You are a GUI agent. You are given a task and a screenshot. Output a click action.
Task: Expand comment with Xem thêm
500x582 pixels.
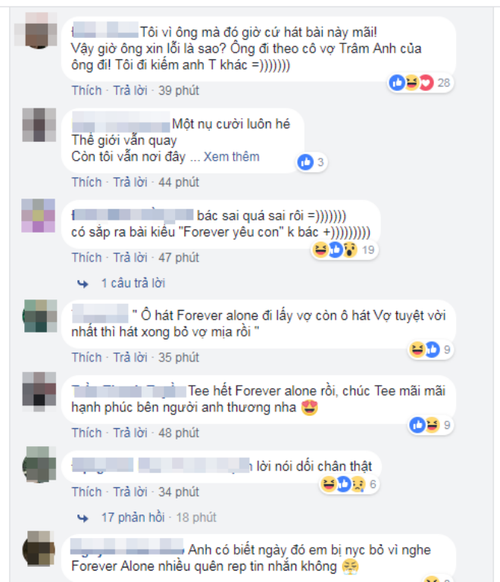[x=231, y=157]
